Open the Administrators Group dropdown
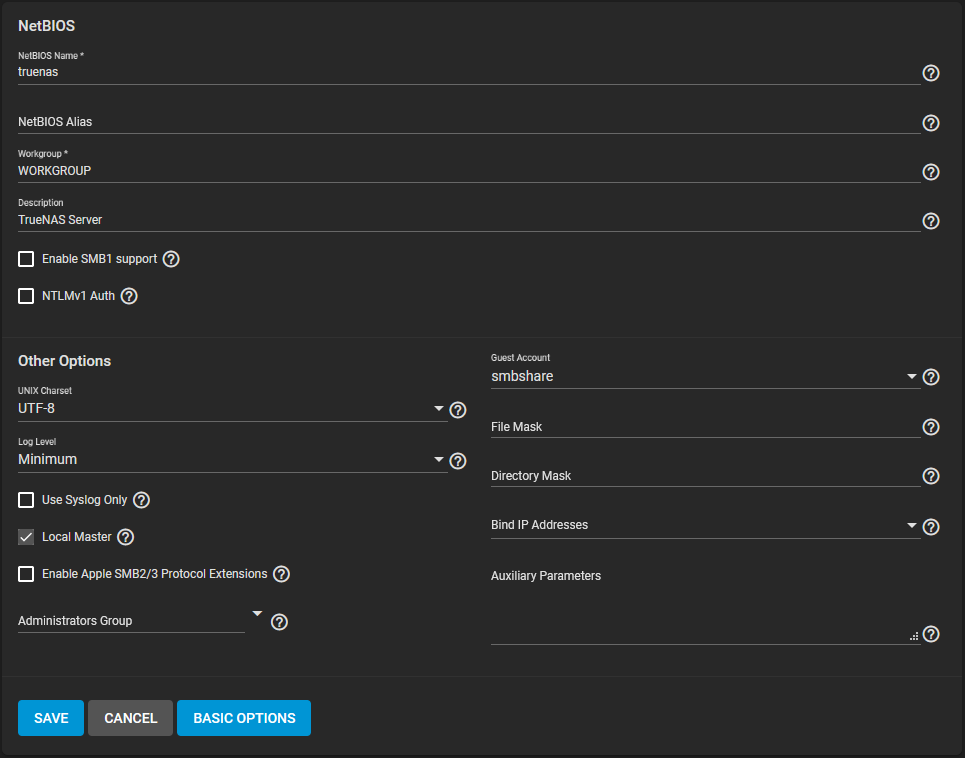The height and width of the screenshot is (758, 965). tap(140, 620)
